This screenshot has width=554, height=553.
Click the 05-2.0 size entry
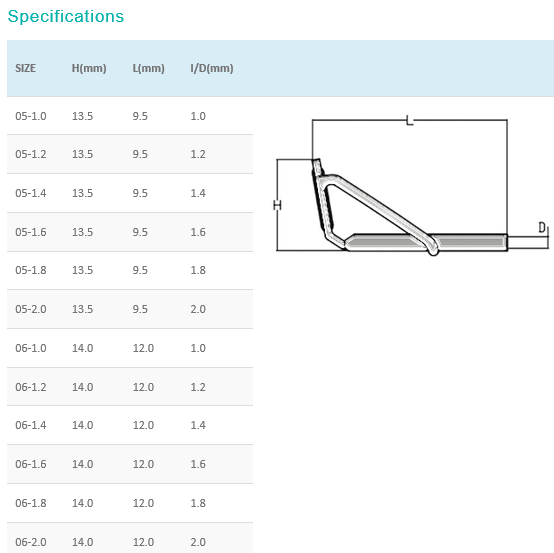(31, 309)
